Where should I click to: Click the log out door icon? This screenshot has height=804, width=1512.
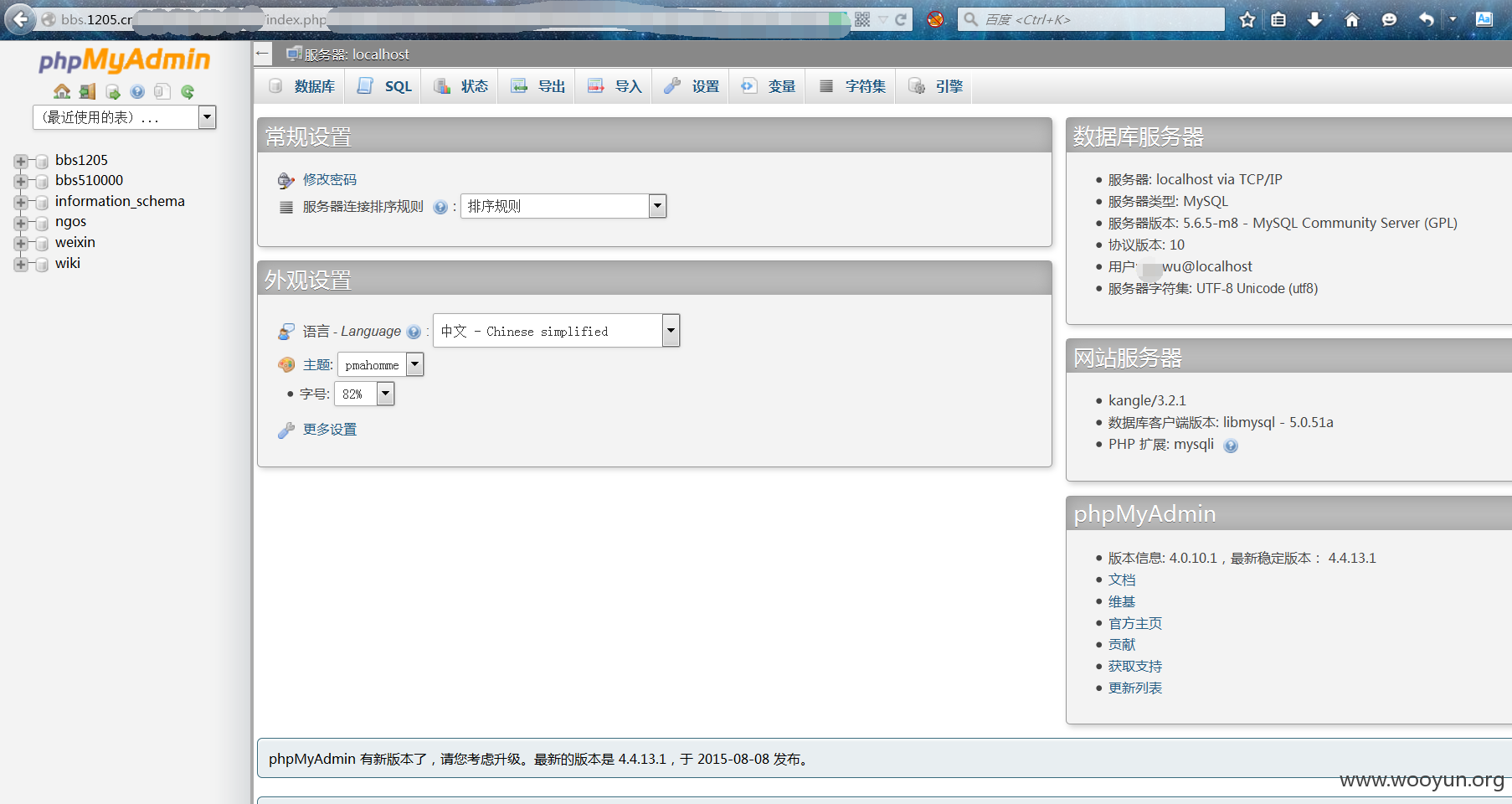(87, 91)
